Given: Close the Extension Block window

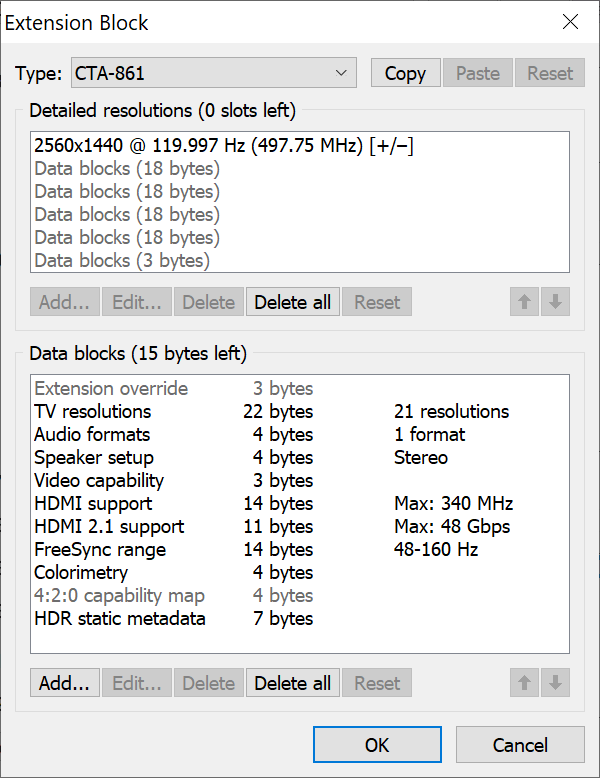Looking at the screenshot, I should coord(570,22).
